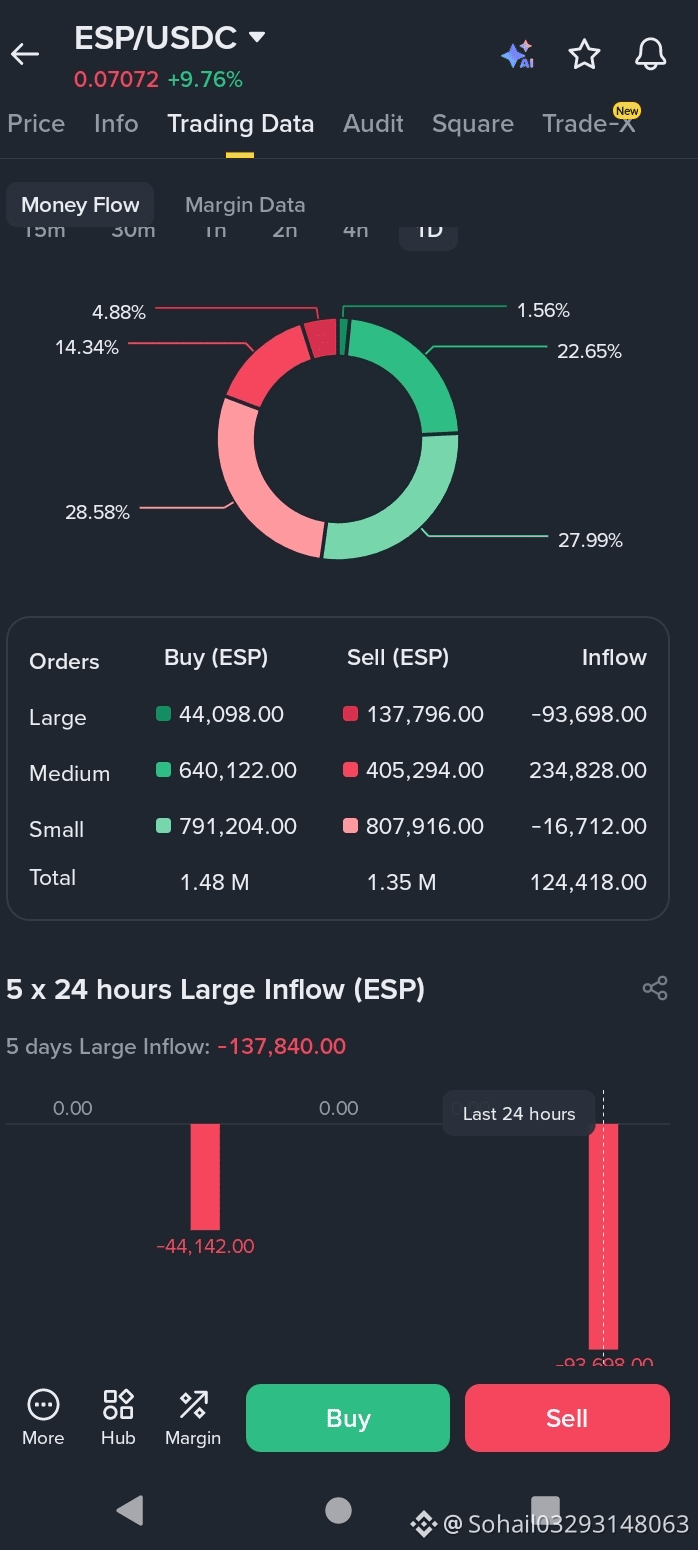This screenshot has height=1550, width=698.
Task: Open the Margin trading icon
Action: [193, 1417]
